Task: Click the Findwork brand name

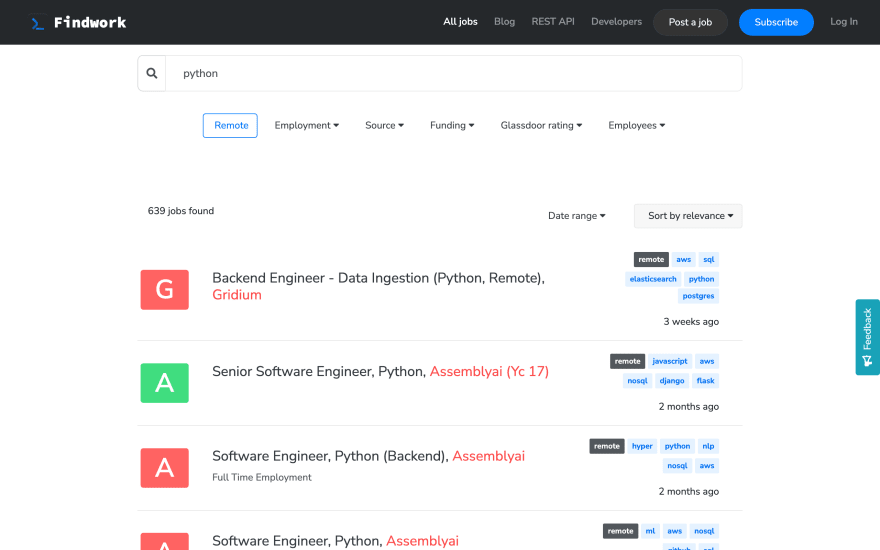Action: pos(90,22)
